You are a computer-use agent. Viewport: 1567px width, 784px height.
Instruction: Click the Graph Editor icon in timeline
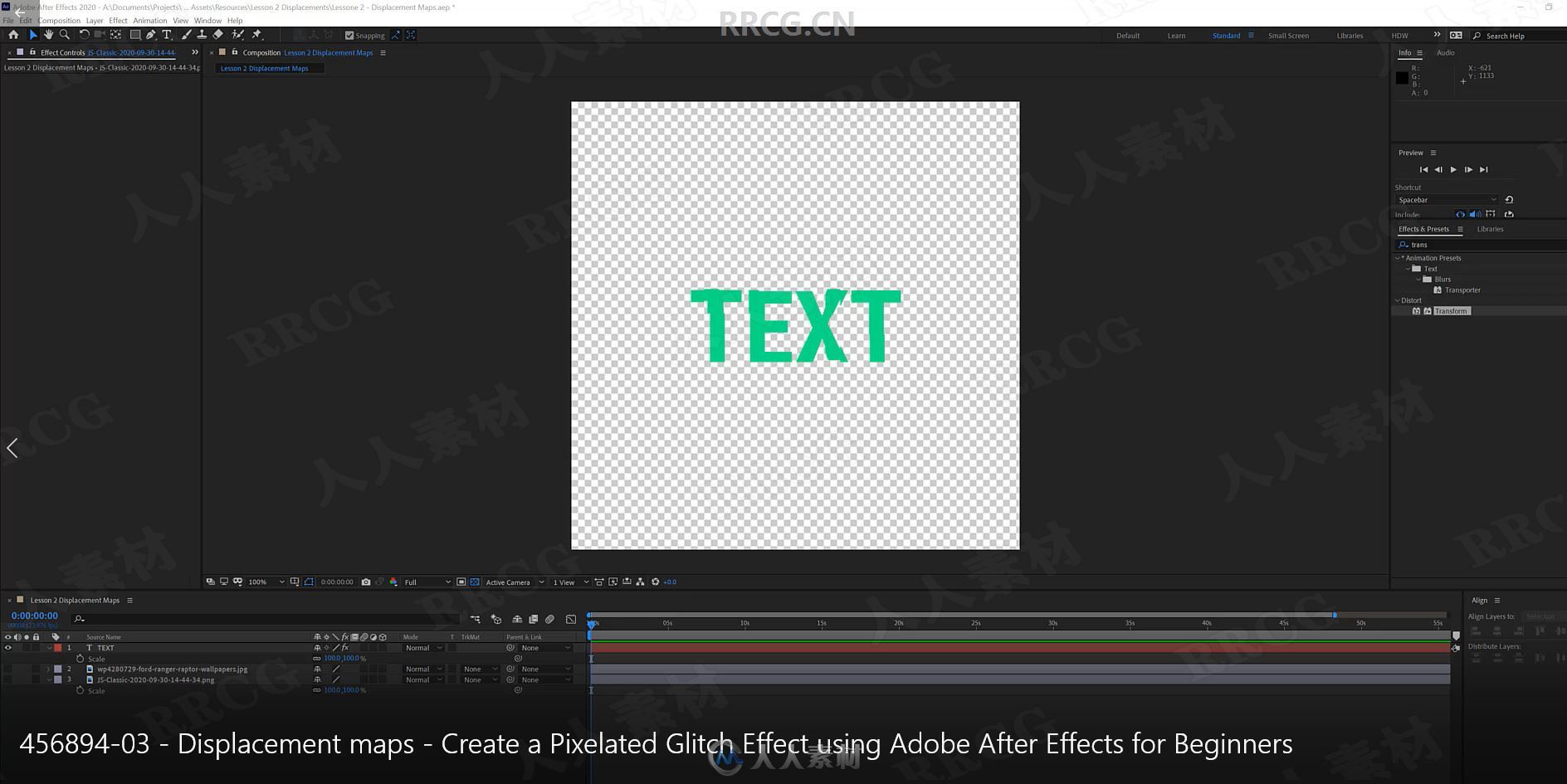571,619
